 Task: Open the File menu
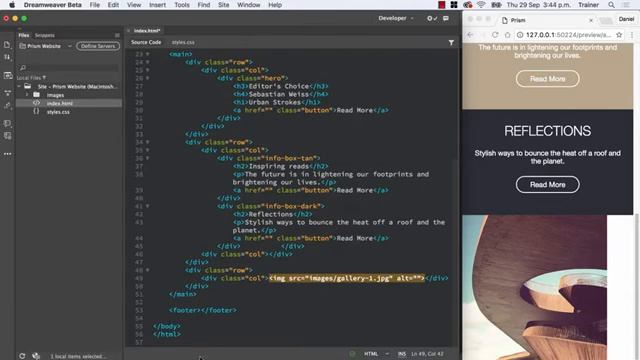click(x=95, y=5)
